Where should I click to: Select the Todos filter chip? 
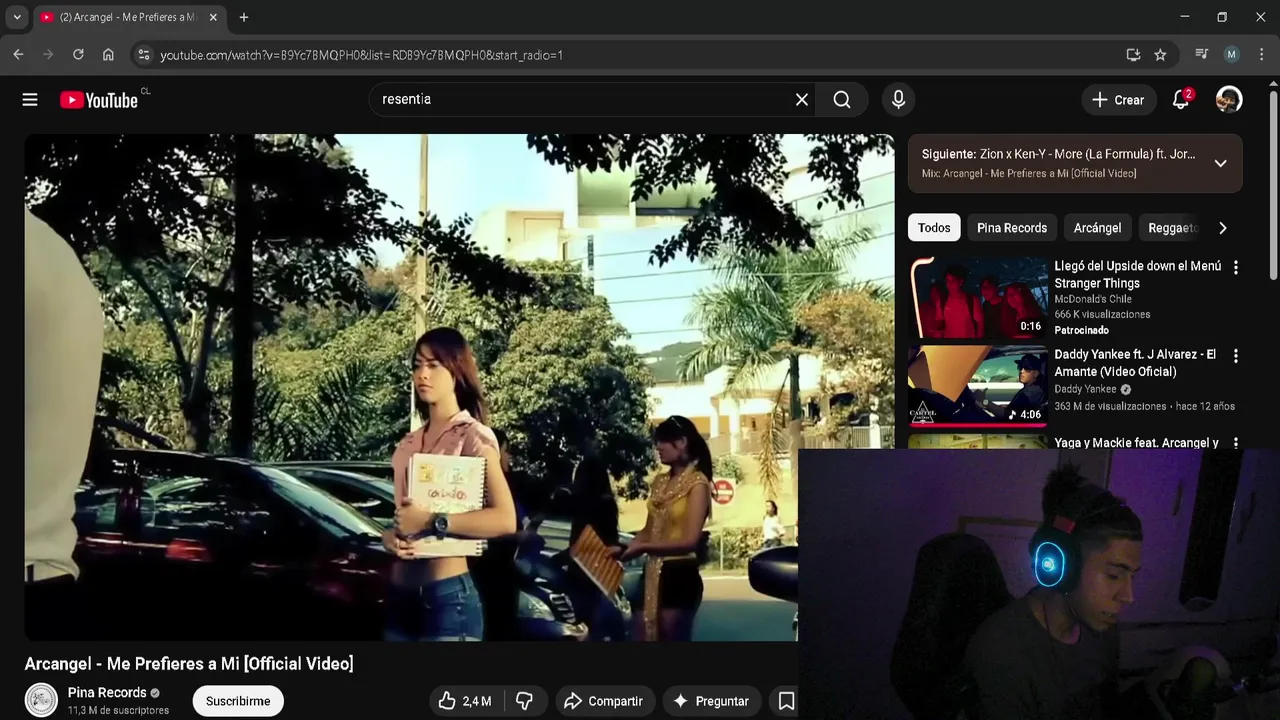[934, 228]
